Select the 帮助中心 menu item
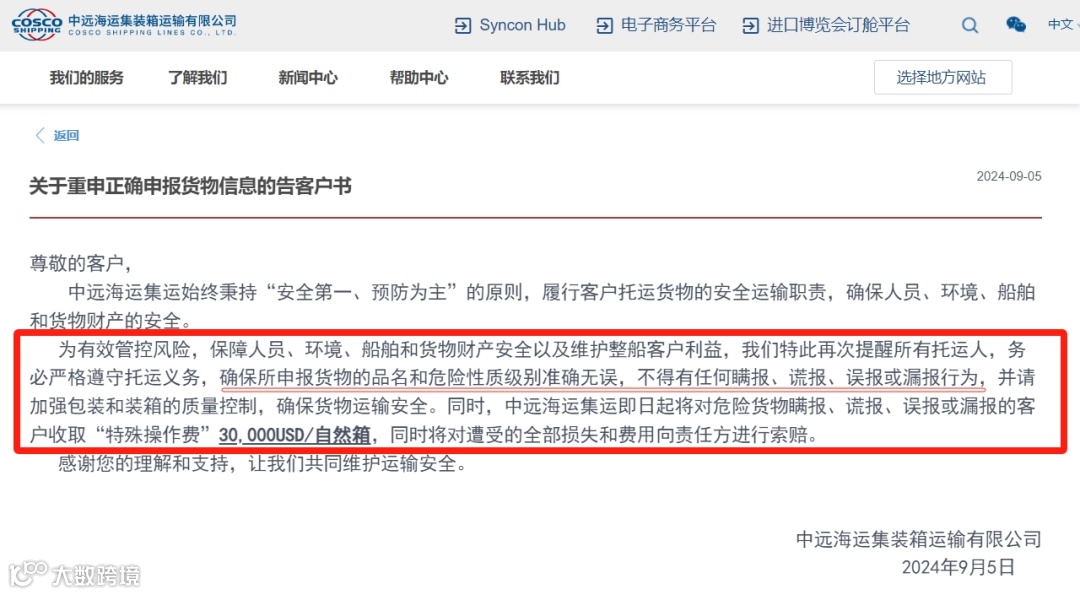1080x595 pixels. [419, 78]
